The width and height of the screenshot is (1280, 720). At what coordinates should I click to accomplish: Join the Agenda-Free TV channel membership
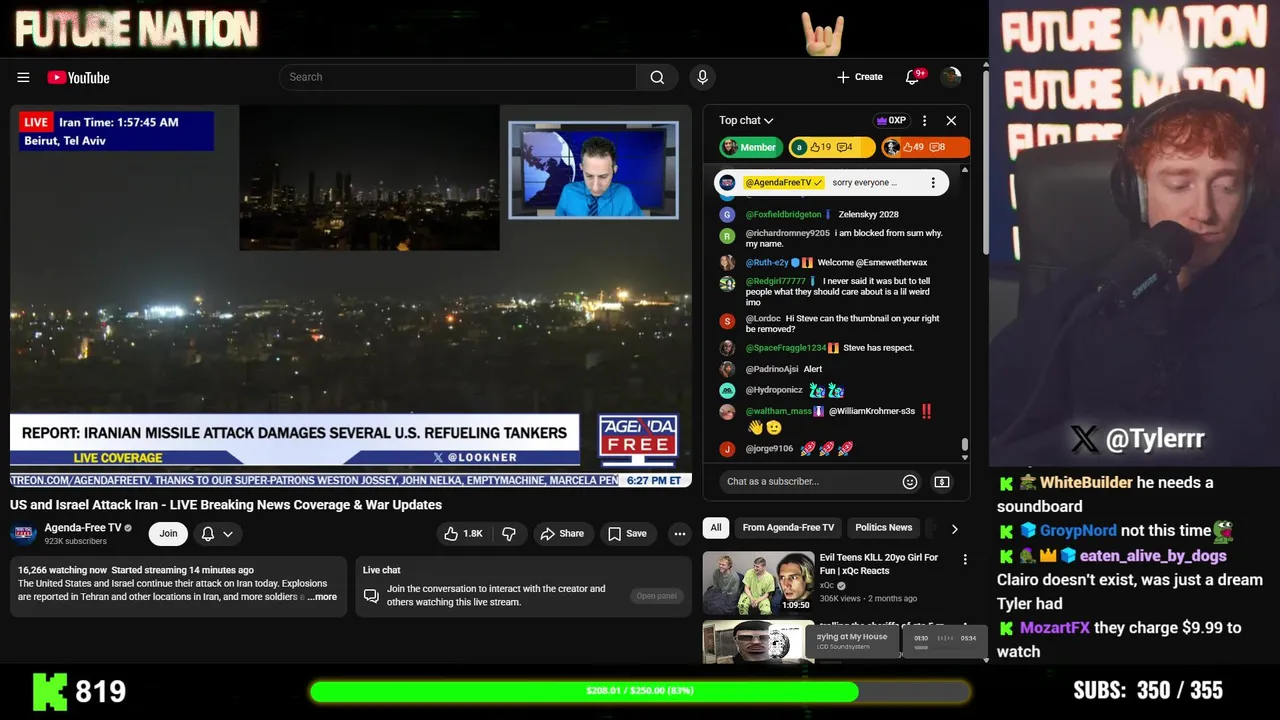pyautogui.click(x=168, y=533)
